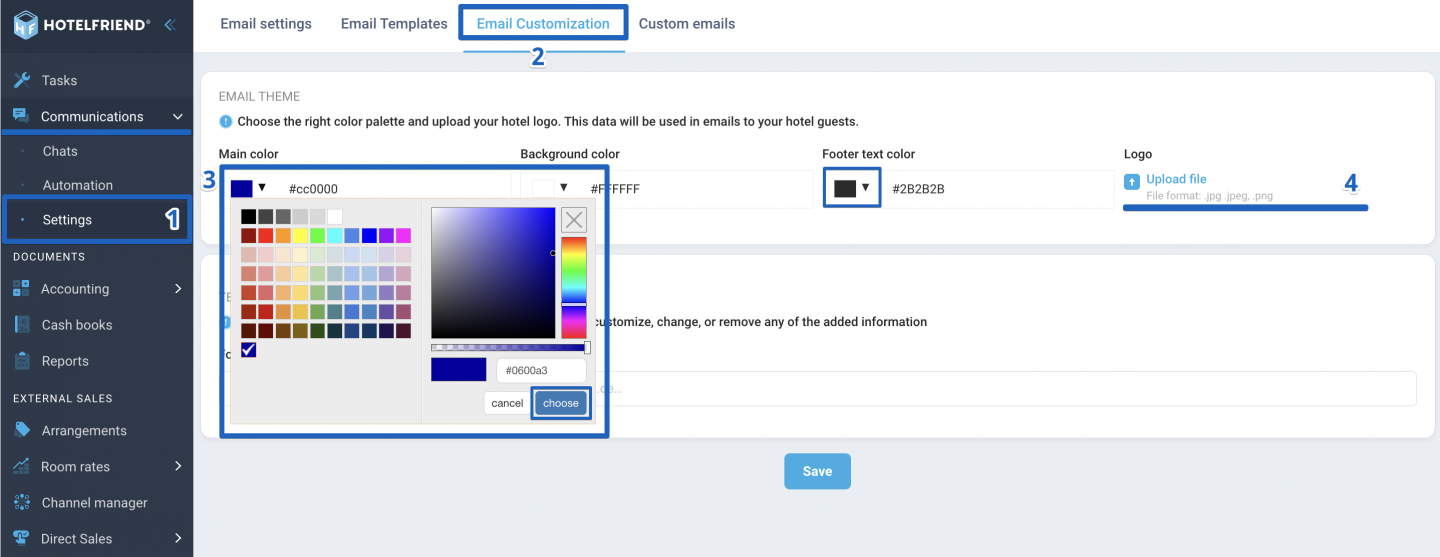Pick the bright green palette swatch
The width and height of the screenshot is (1440, 557).
point(318,235)
